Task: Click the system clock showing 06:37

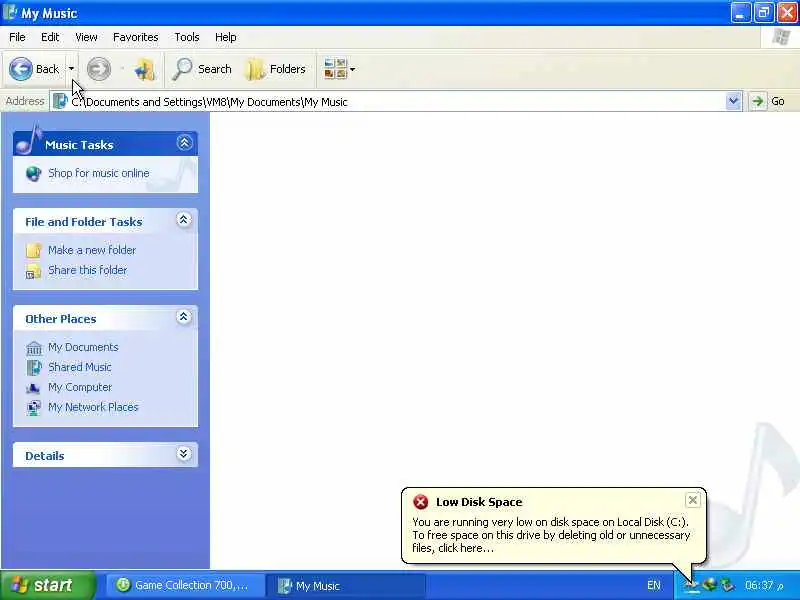Action: [764, 585]
